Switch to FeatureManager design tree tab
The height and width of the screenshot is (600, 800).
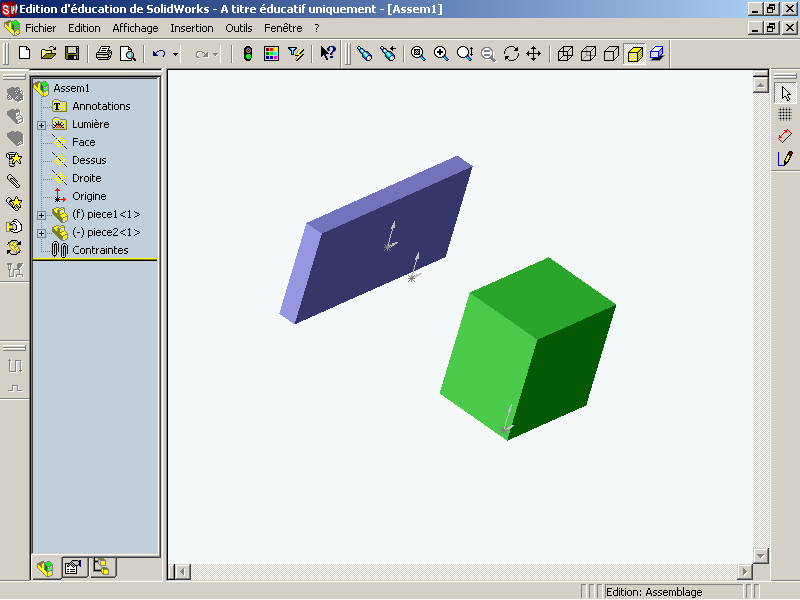(46, 567)
